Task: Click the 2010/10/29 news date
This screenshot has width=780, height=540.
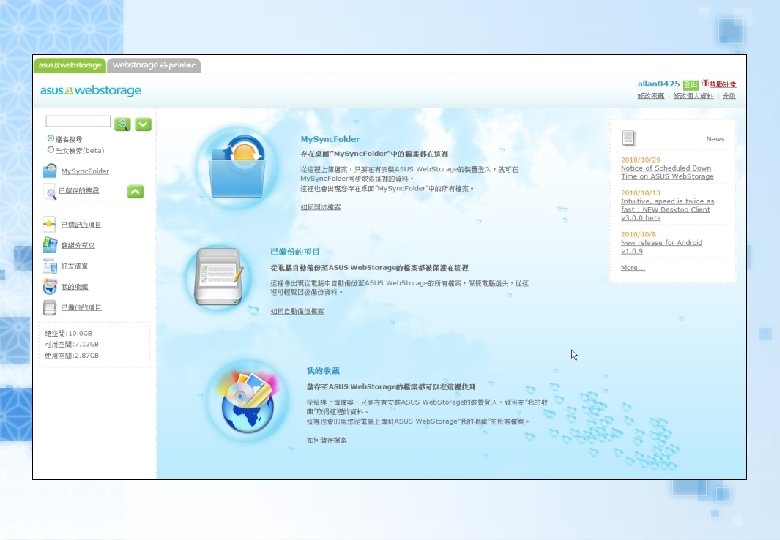Action: pyautogui.click(x=641, y=160)
